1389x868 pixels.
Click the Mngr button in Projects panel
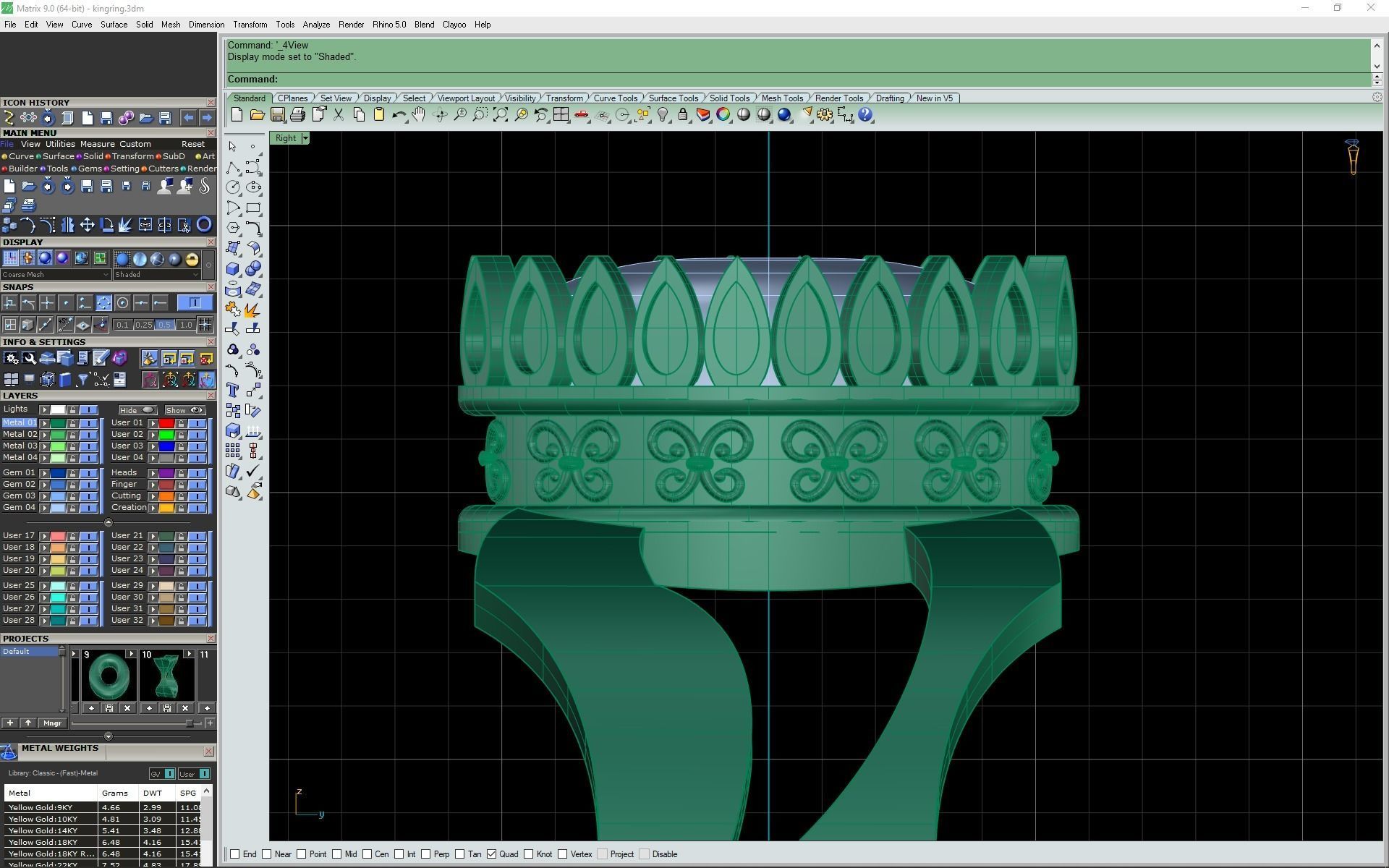pyautogui.click(x=52, y=723)
